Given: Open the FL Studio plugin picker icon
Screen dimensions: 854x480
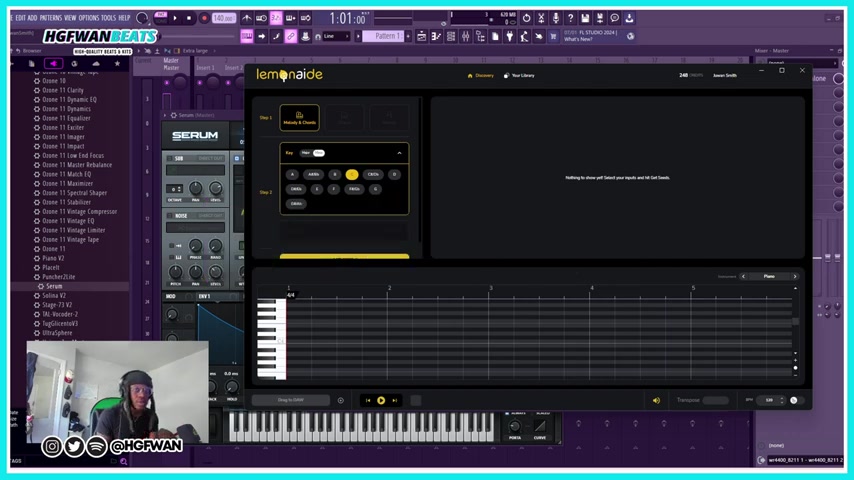Looking at the screenshot, I should pos(510,37).
